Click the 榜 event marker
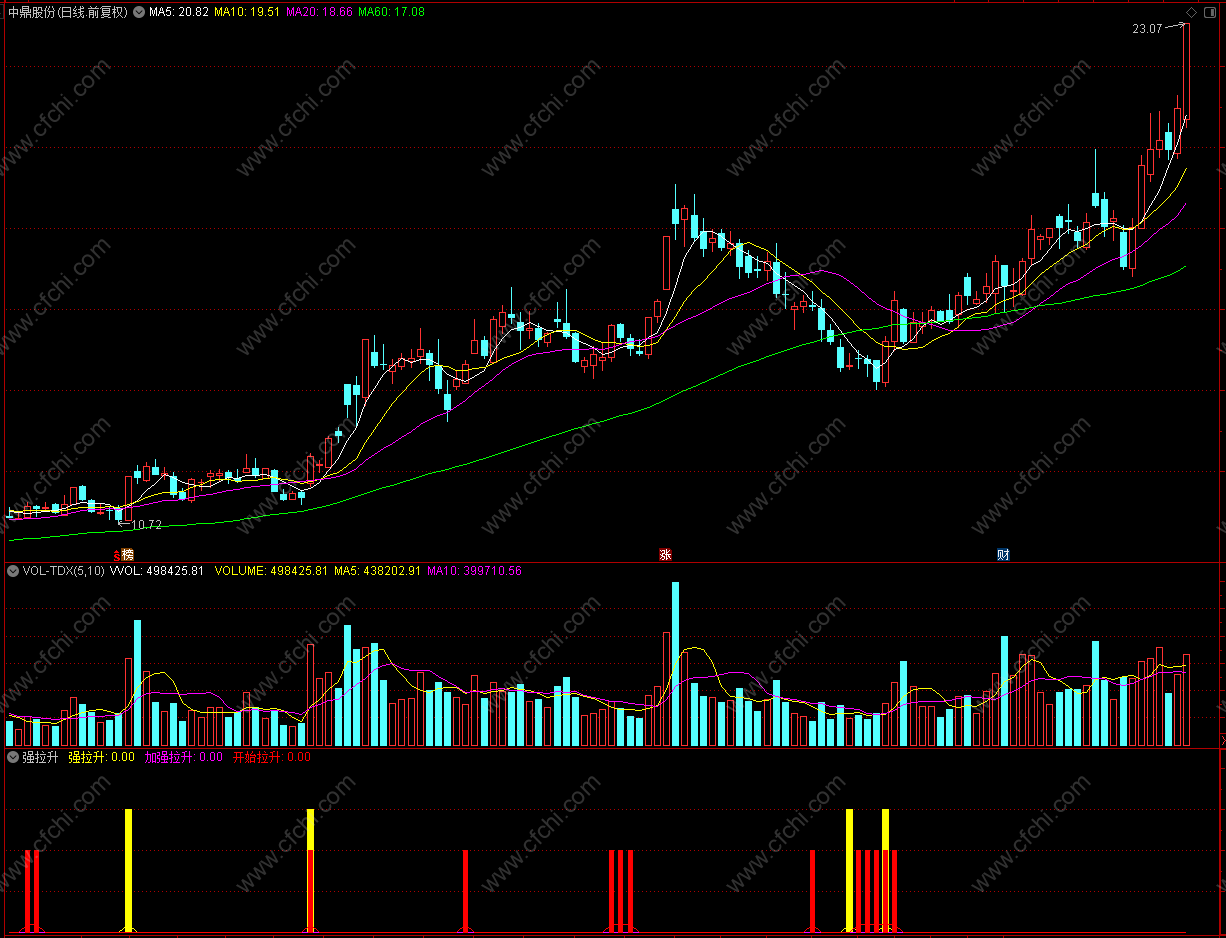The width and height of the screenshot is (1226, 938). pyautogui.click(x=127, y=555)
